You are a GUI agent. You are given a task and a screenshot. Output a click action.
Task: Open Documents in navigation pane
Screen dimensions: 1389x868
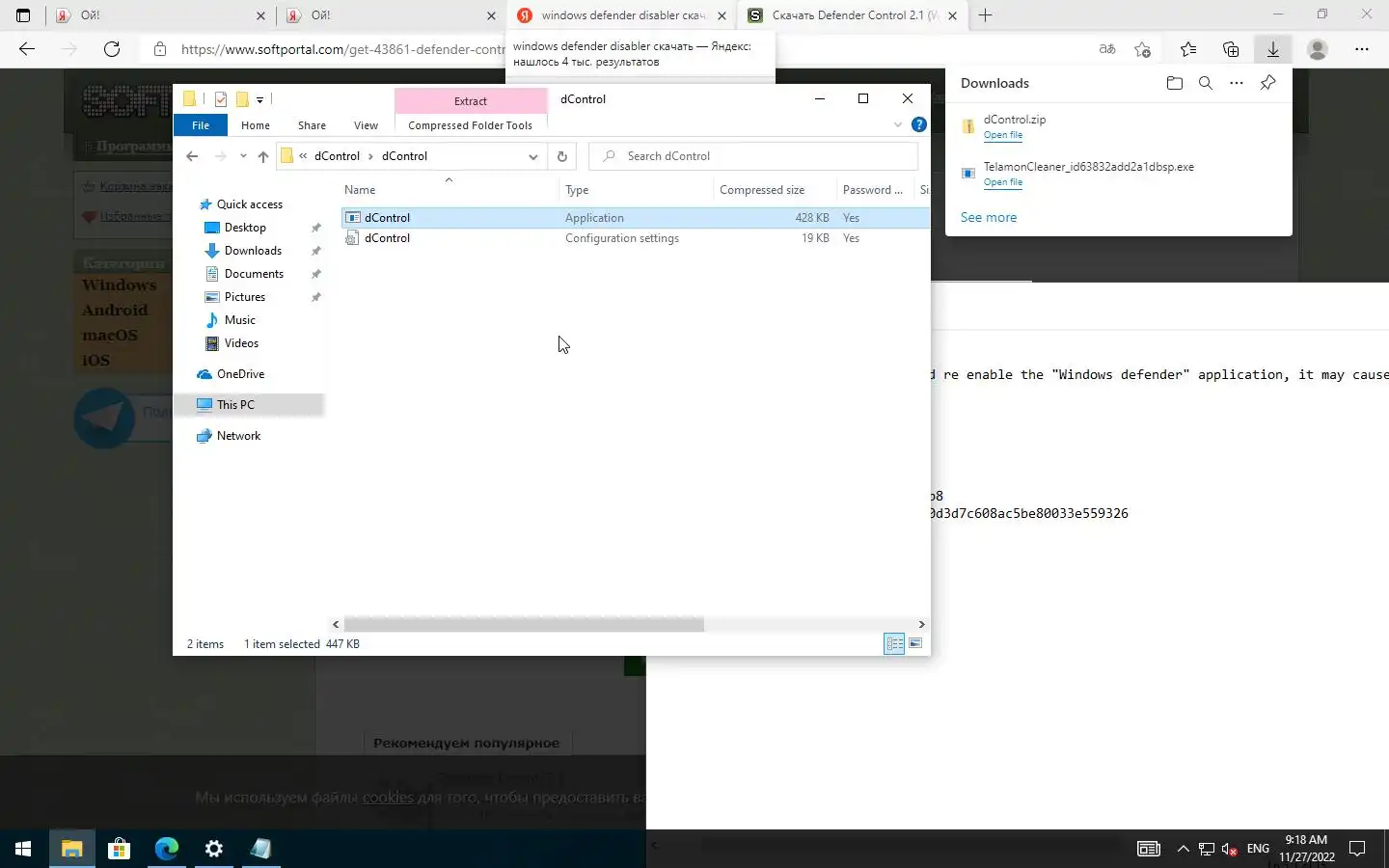(254, 274)
